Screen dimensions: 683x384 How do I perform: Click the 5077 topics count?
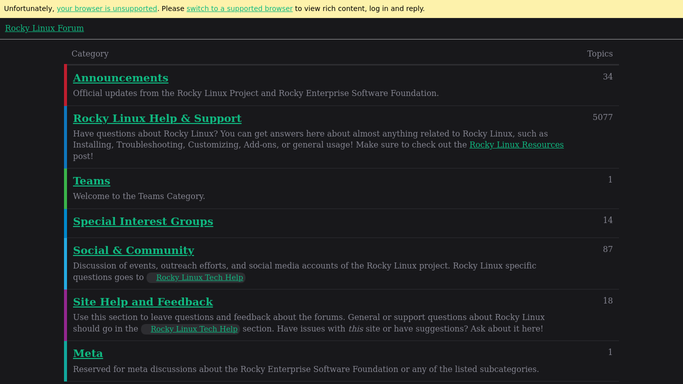tap(602, 118)
